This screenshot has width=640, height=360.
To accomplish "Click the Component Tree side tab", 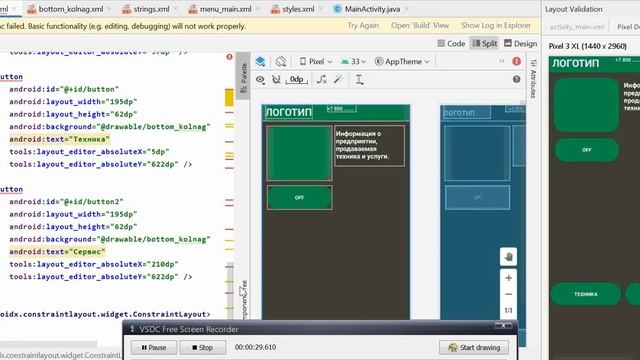I will point(244,300).
